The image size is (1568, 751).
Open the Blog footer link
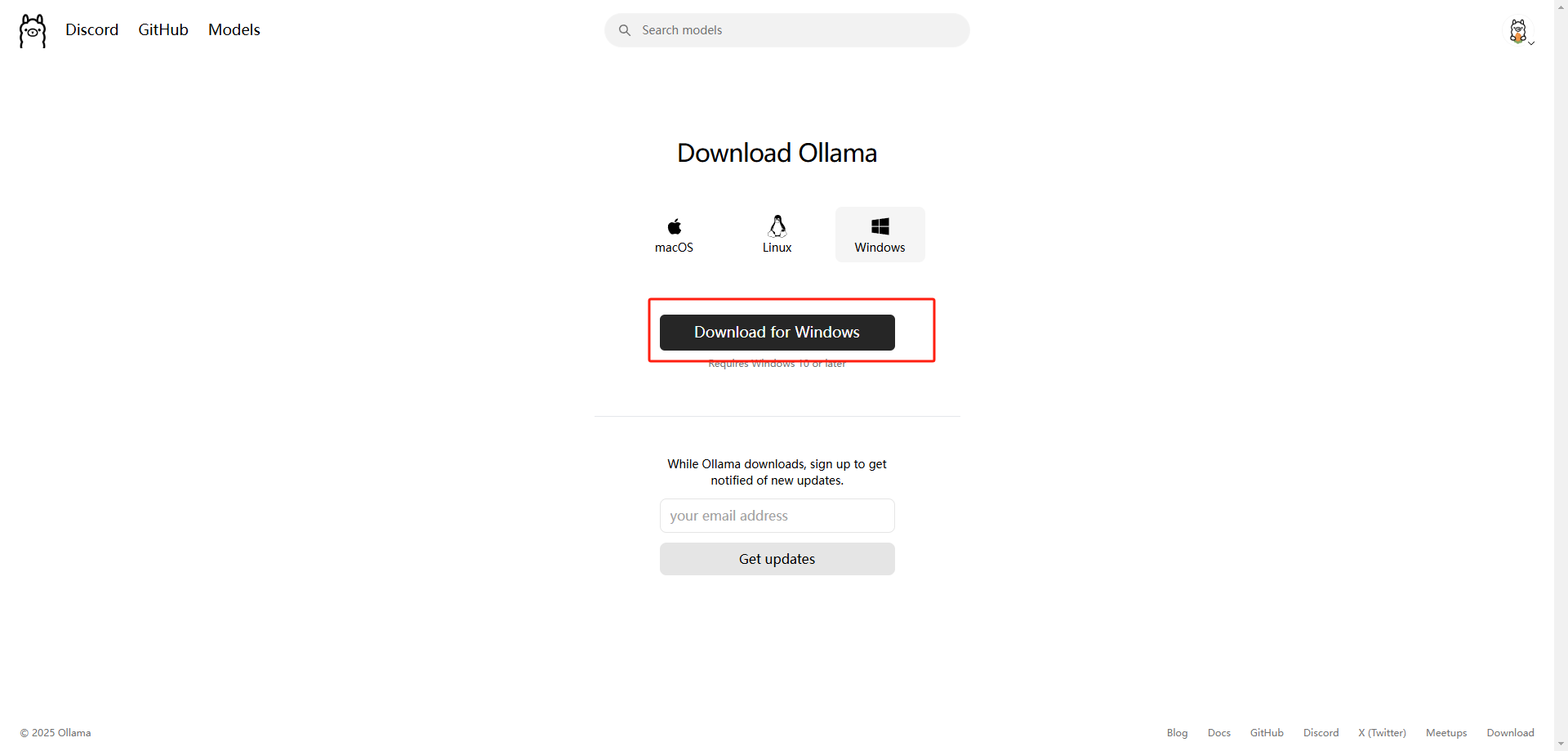[1178, 733]
